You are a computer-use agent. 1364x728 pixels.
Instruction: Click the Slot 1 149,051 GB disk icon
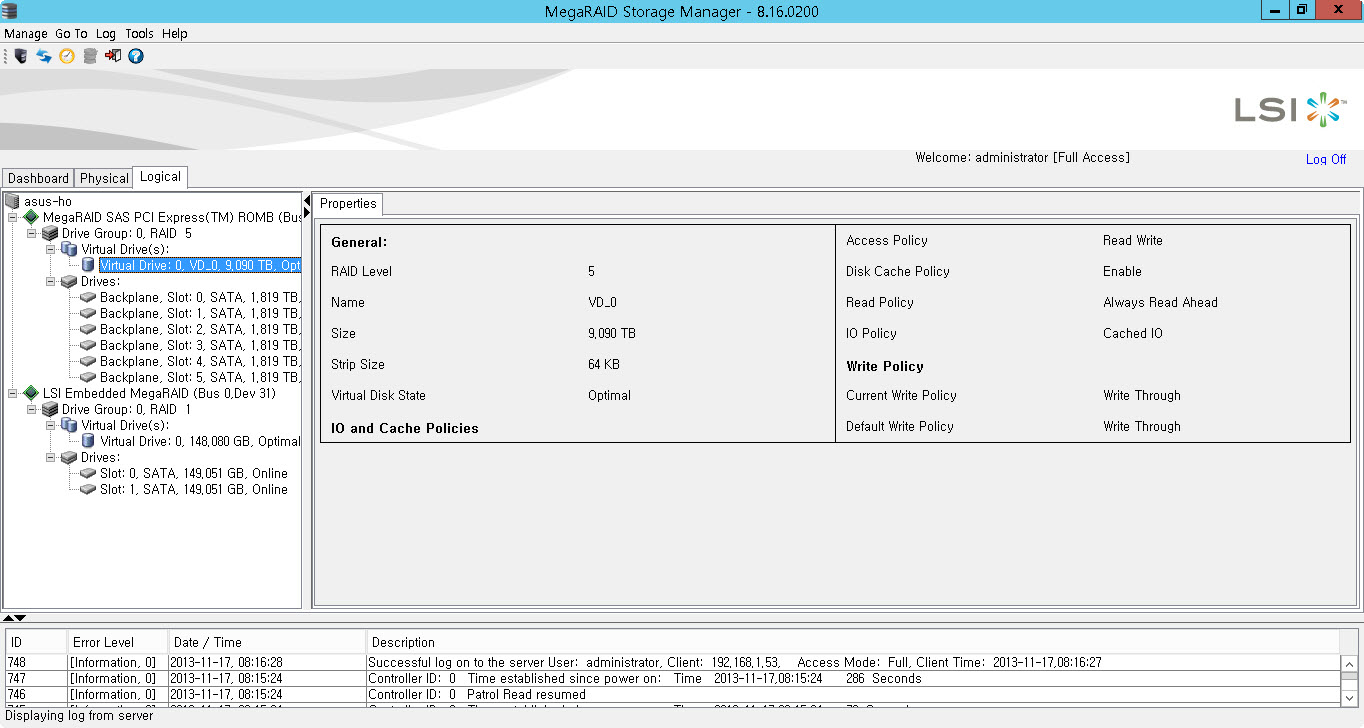pyautogui.click(x=88, y=489)
